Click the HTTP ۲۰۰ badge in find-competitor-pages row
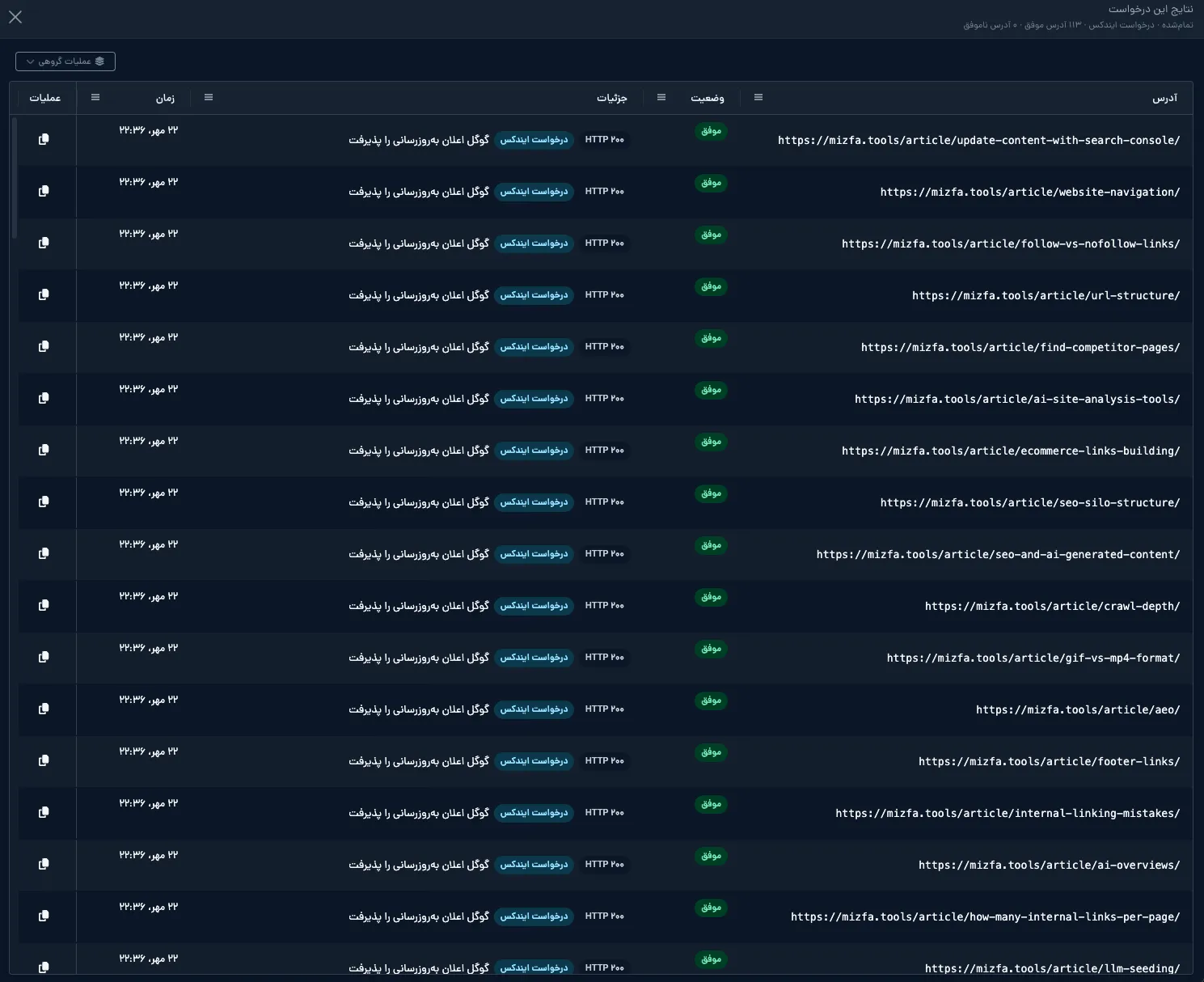Image resolution: width=1204 pixels, height=982 pixels. (x=605, y=347)
